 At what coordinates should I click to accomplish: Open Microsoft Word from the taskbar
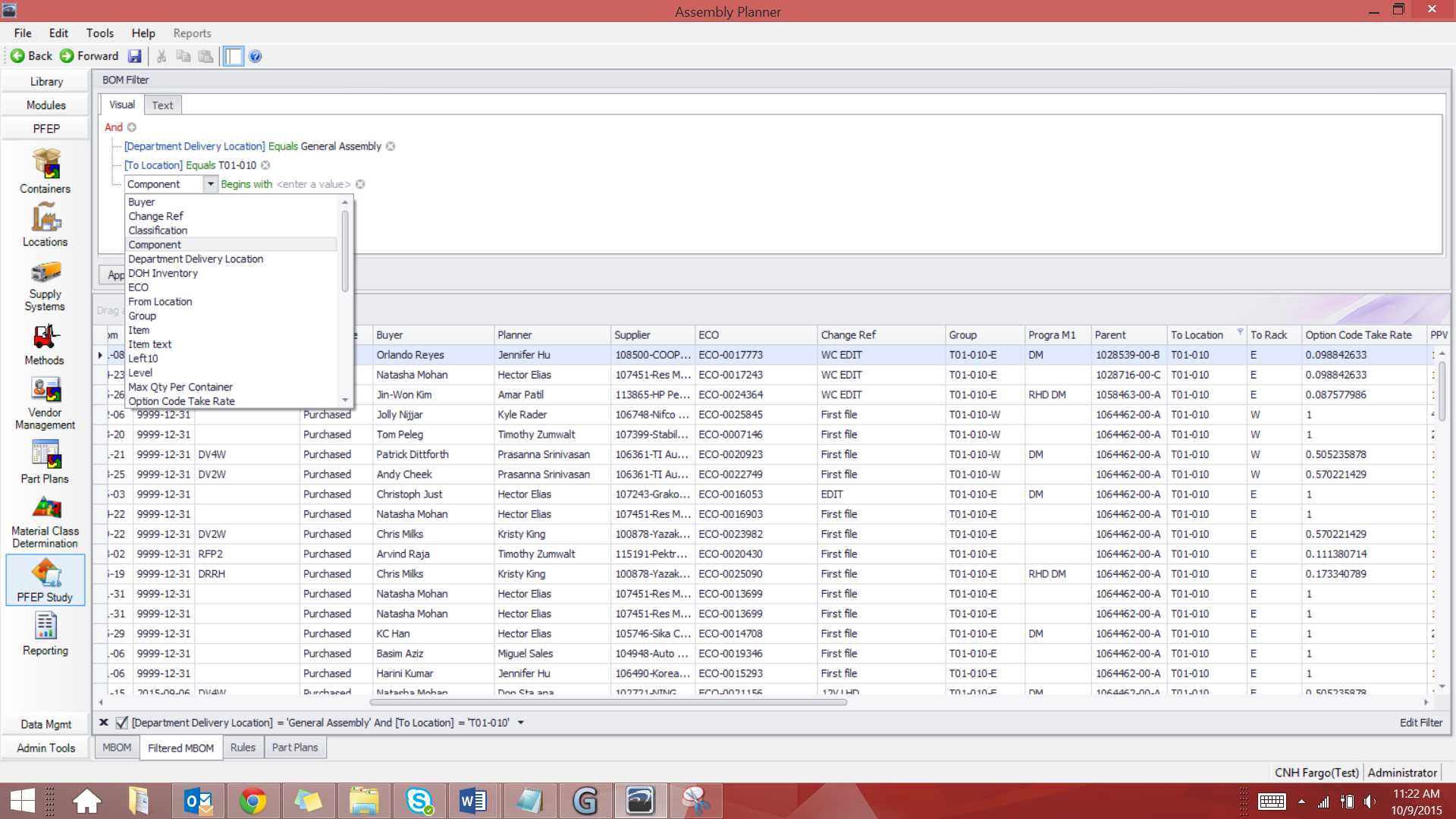tap(473, 801)
